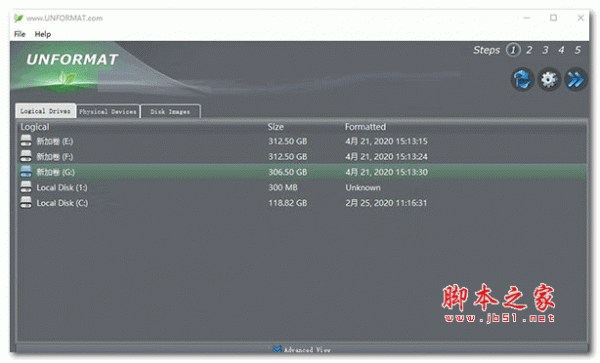Select Local Disk (1:) in the list

[x=62, y=187]
